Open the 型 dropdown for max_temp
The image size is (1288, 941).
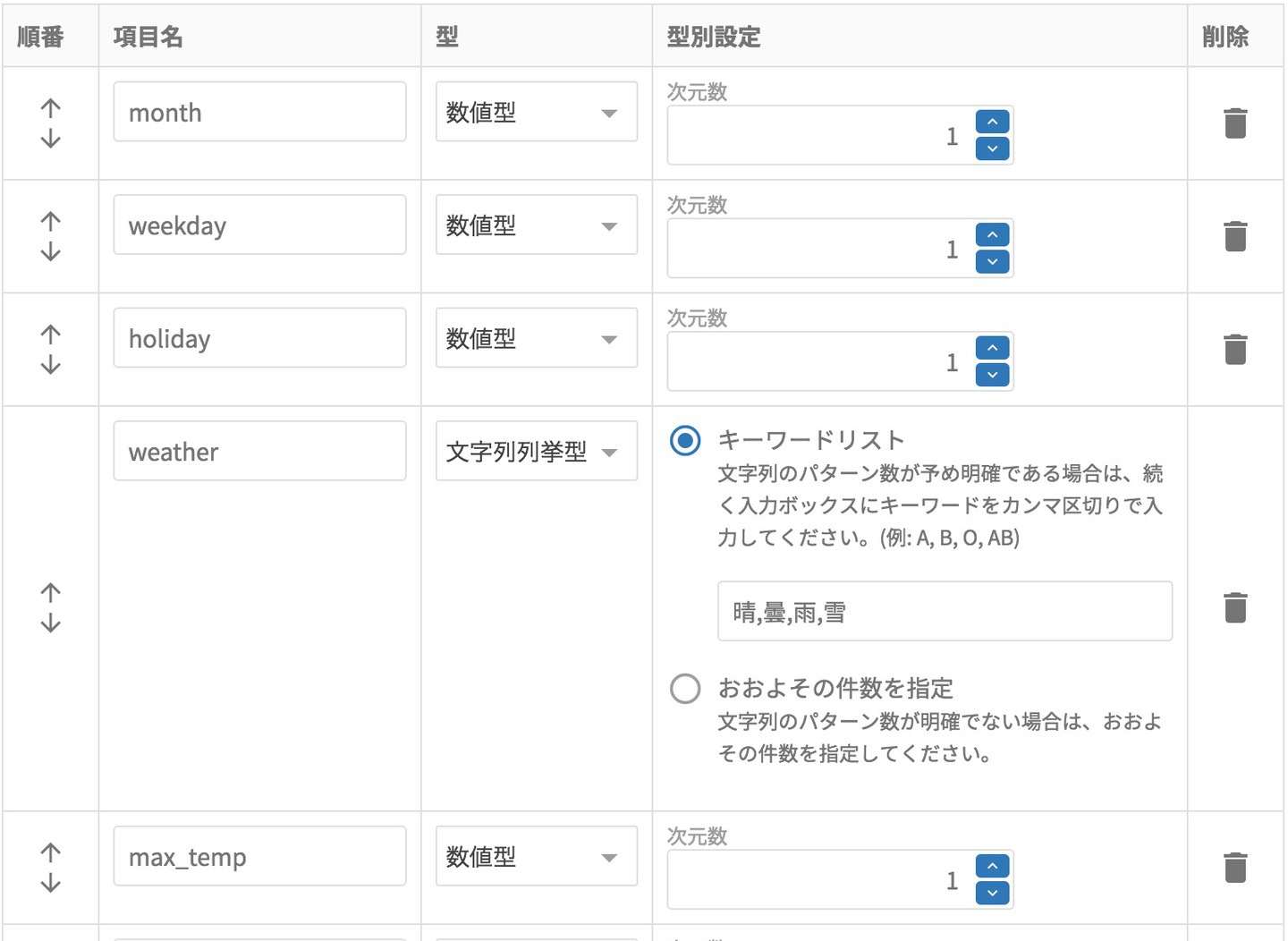click(x=537, y=856)
